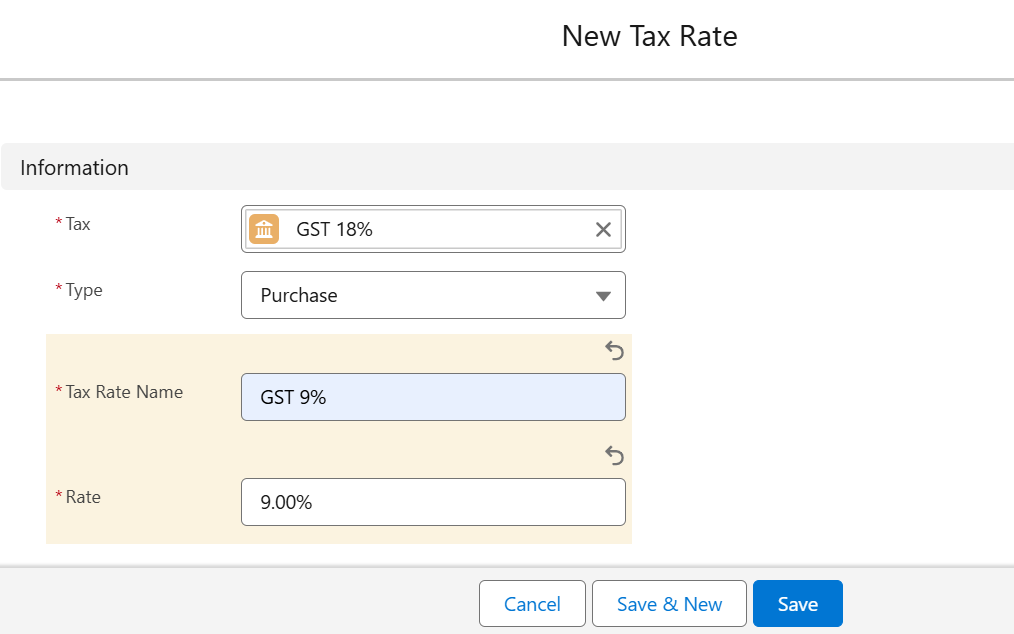Click the New Tax Rate title
Screen dimensions: 1014x634
(x=649, y=36)
